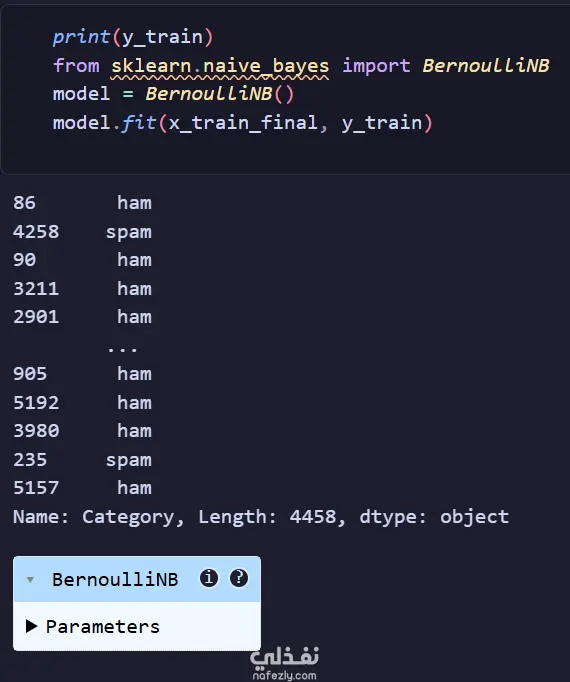Click output row 86 ham
The height and width of the screenshot is (682, 570).
(82, 203)
